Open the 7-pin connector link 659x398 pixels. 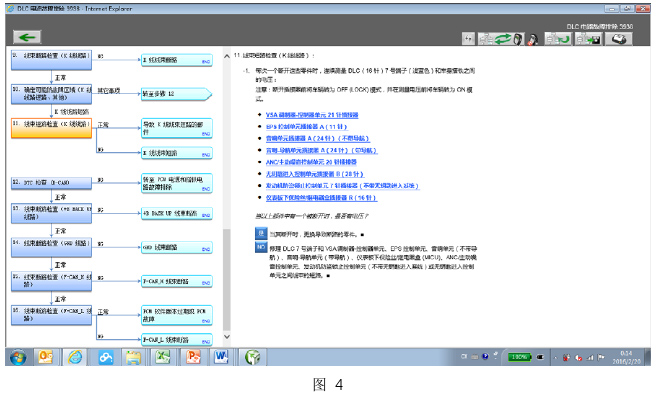(x=342, y=185)
